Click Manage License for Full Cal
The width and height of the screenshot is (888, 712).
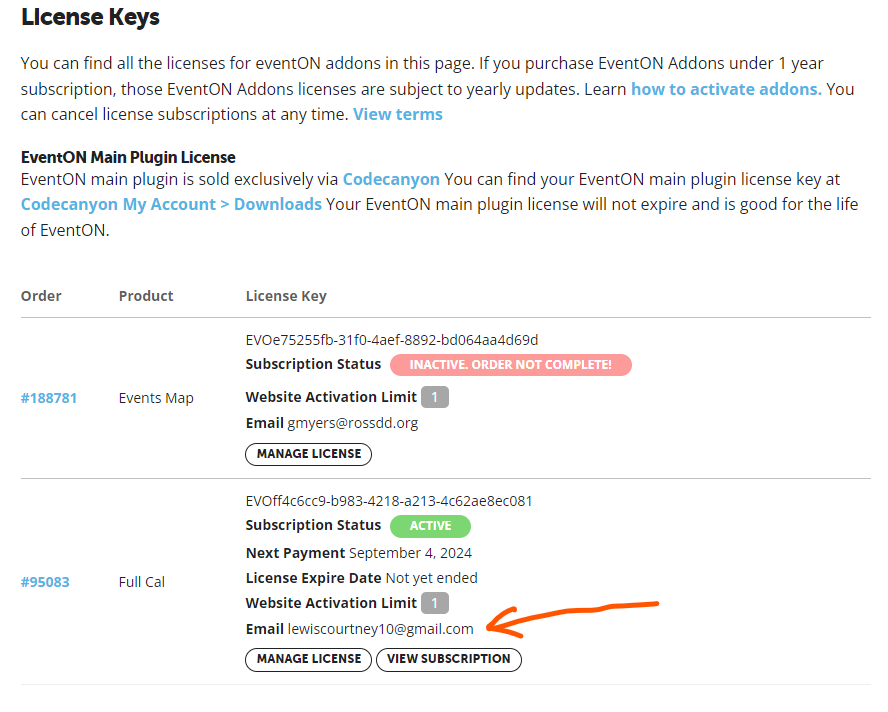coord(309,659)
